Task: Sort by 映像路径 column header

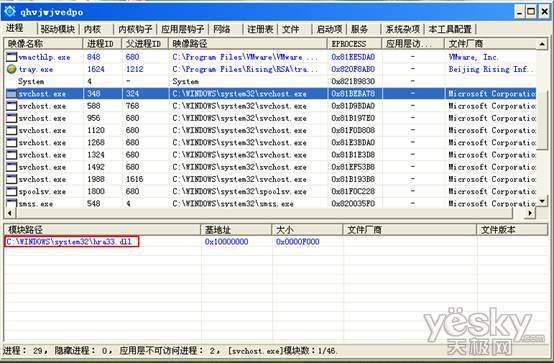Action: 248,44
